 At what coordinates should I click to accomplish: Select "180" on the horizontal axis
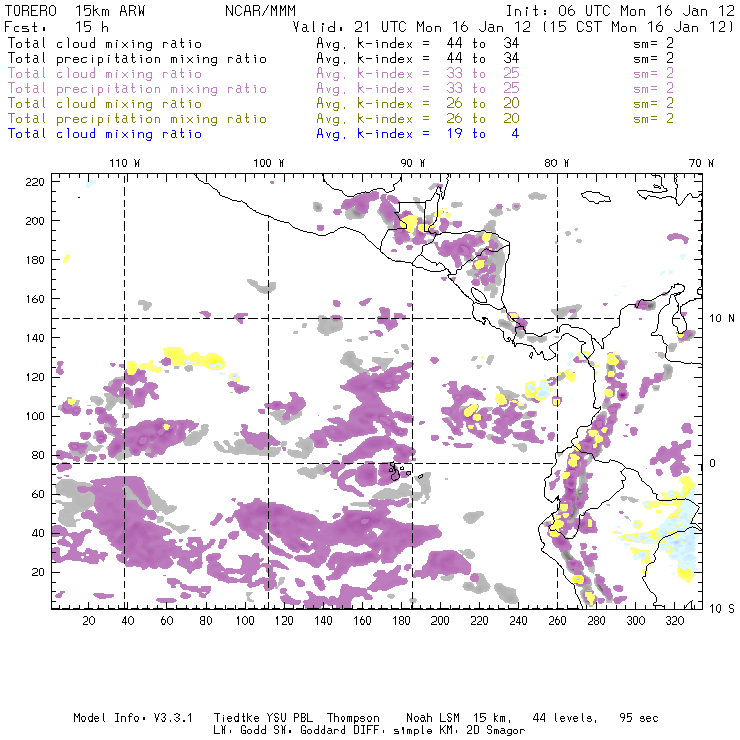[x=401, y=621]
